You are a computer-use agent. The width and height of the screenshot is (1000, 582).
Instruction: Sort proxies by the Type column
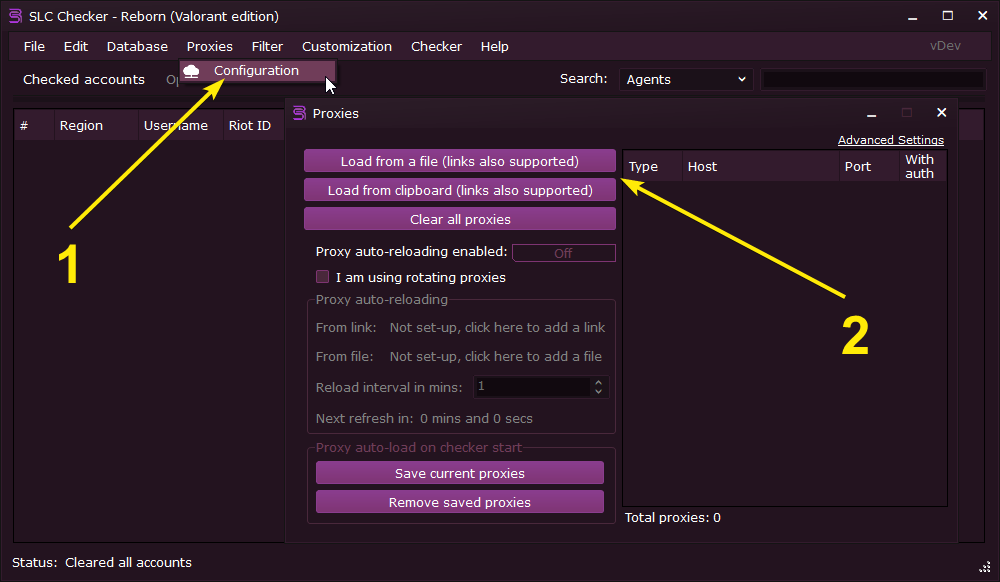coord(652,166)
